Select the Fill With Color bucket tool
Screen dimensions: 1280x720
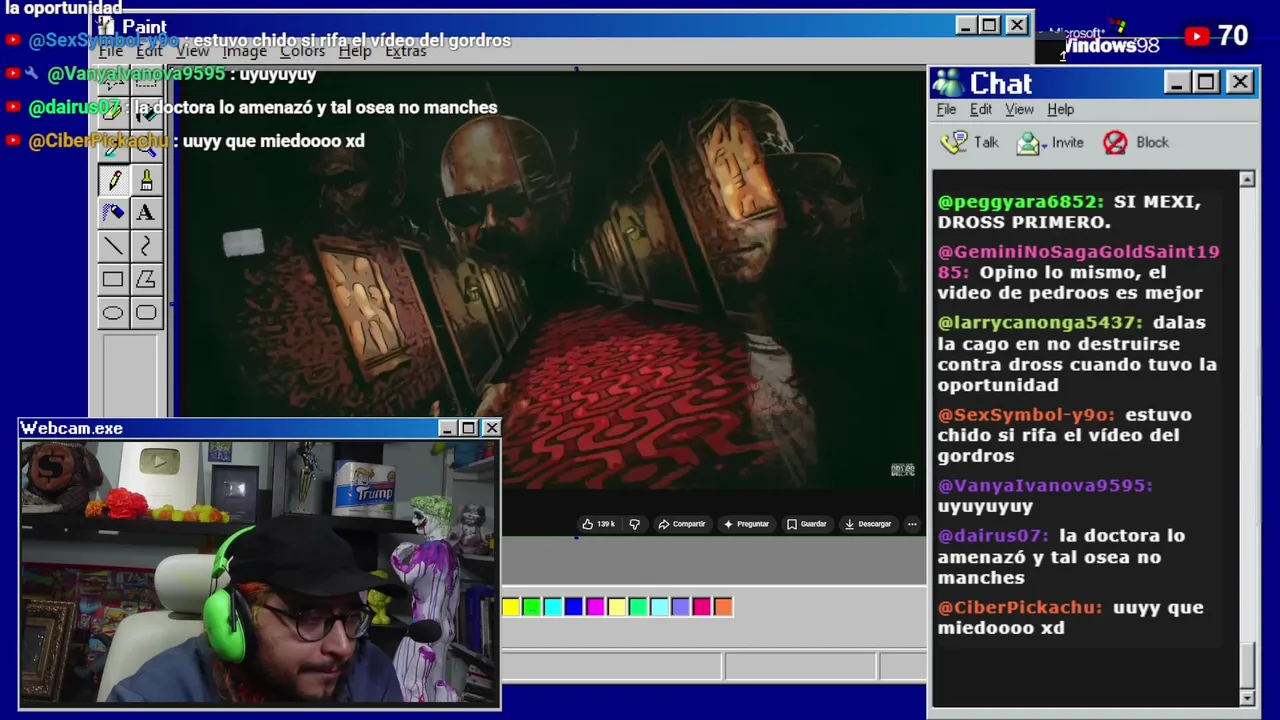[146, 113]
